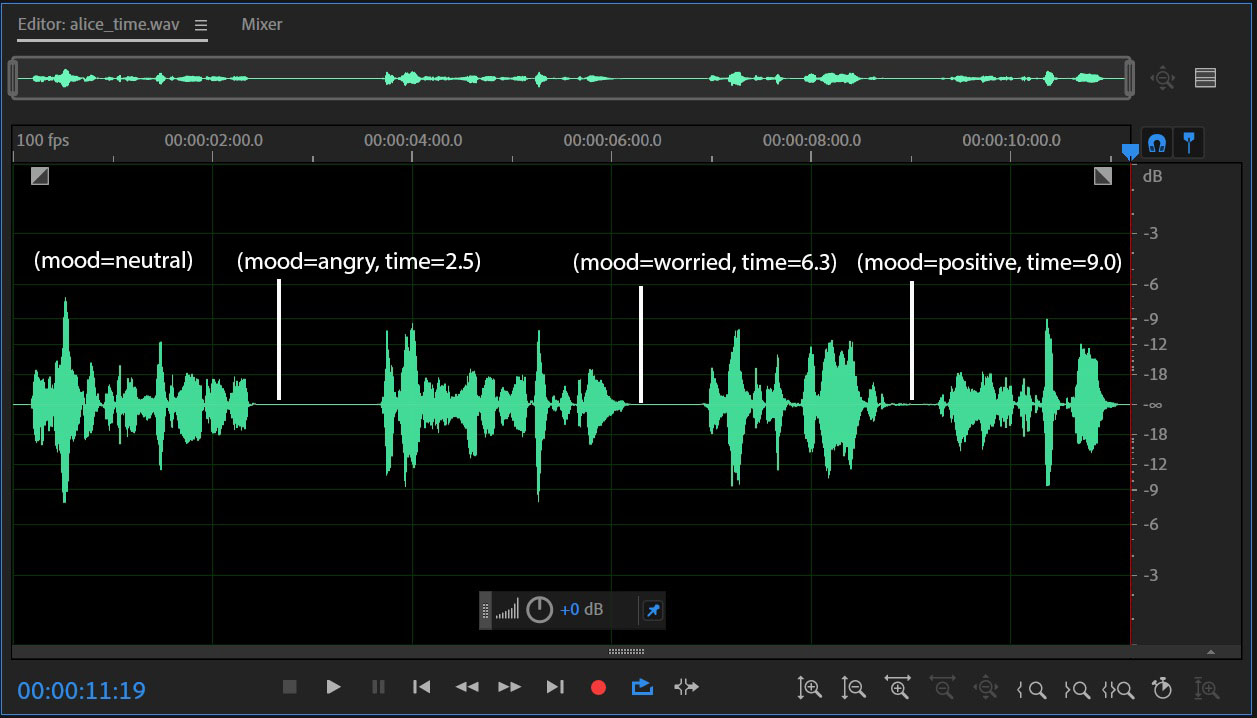Zoom to the selection In point
The height and width of the screenshot is (718, 1257).
click(1031, 688)
